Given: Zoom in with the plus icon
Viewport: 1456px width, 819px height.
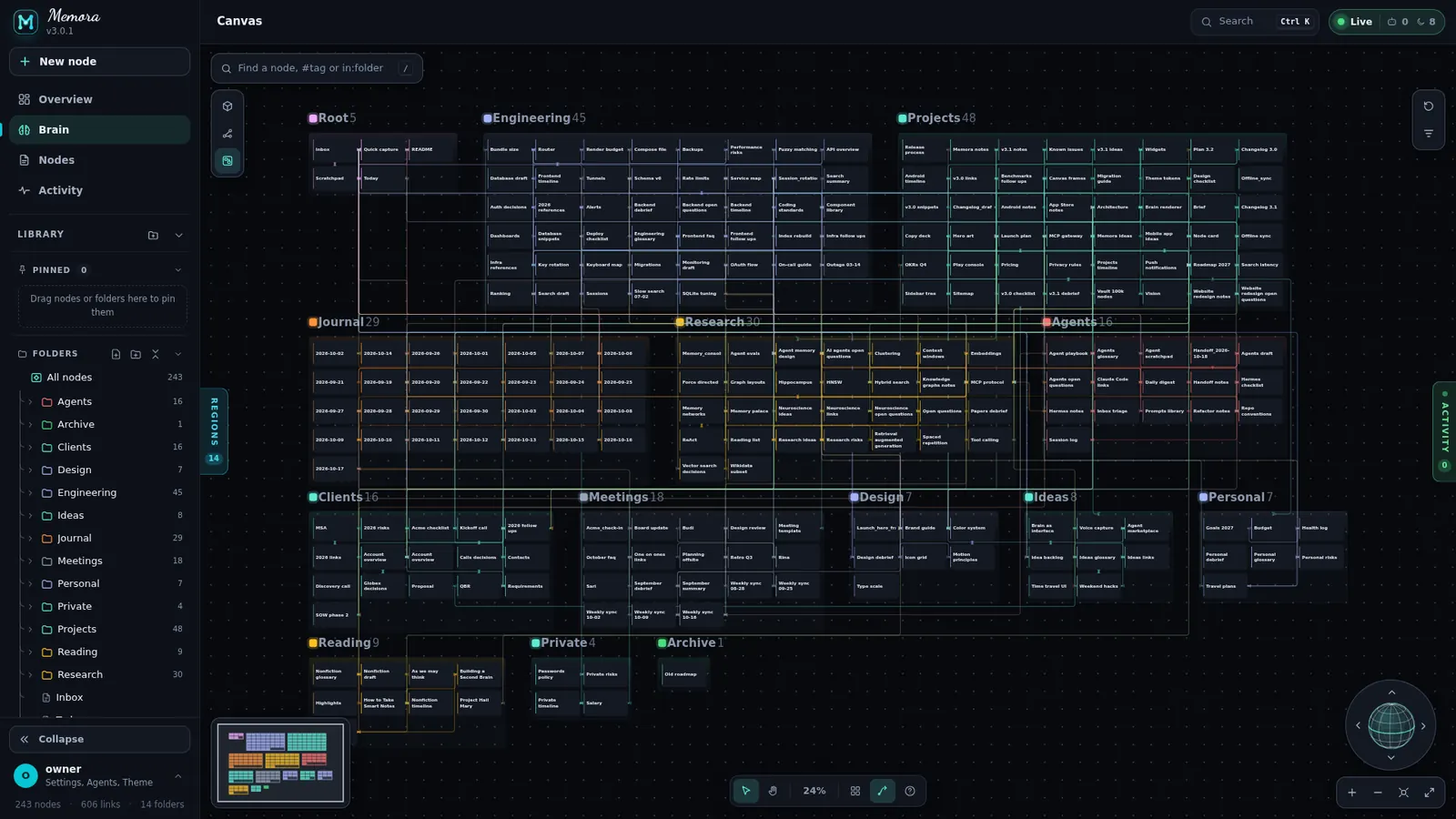Looking at the screenshot, I should click(1352, 793).
